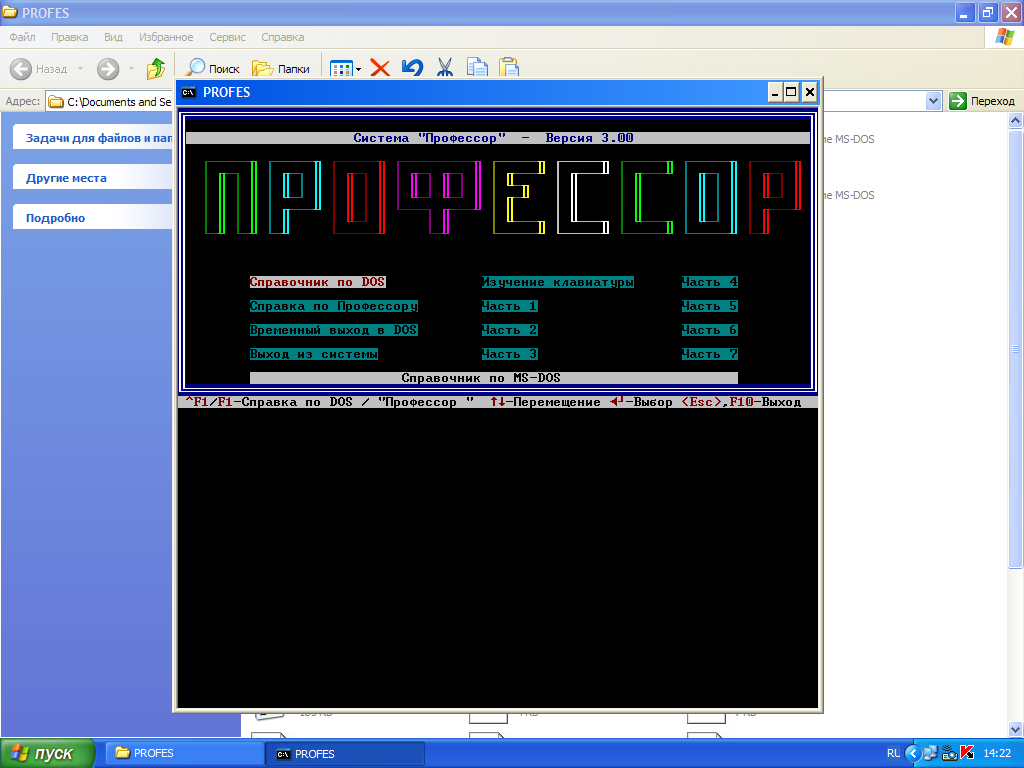Expand hidden tray icons arrow
This screenshot has height=768, width=1024.
913,753
